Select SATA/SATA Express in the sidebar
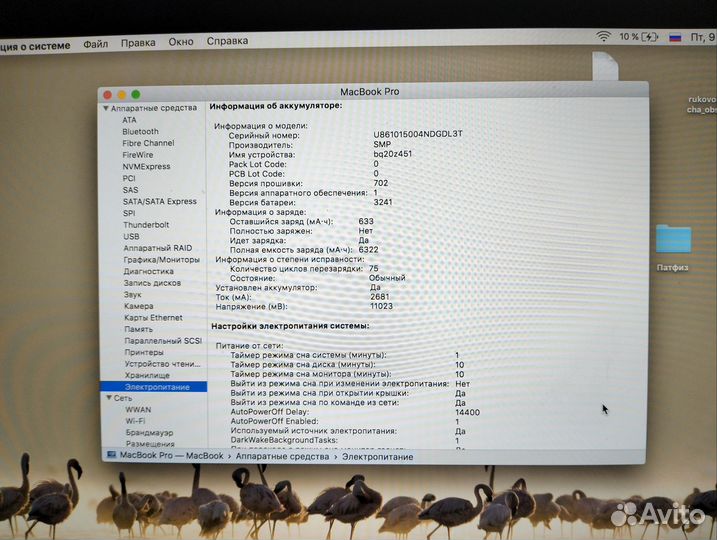 [x=160, y=201]
